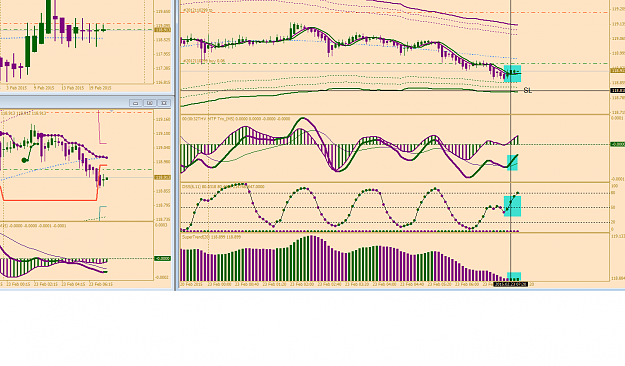The width and height of the screenshot is (625, 366).
Task: Click the 23 Feb 02:00 time axis label
Action: coord(302,284)
